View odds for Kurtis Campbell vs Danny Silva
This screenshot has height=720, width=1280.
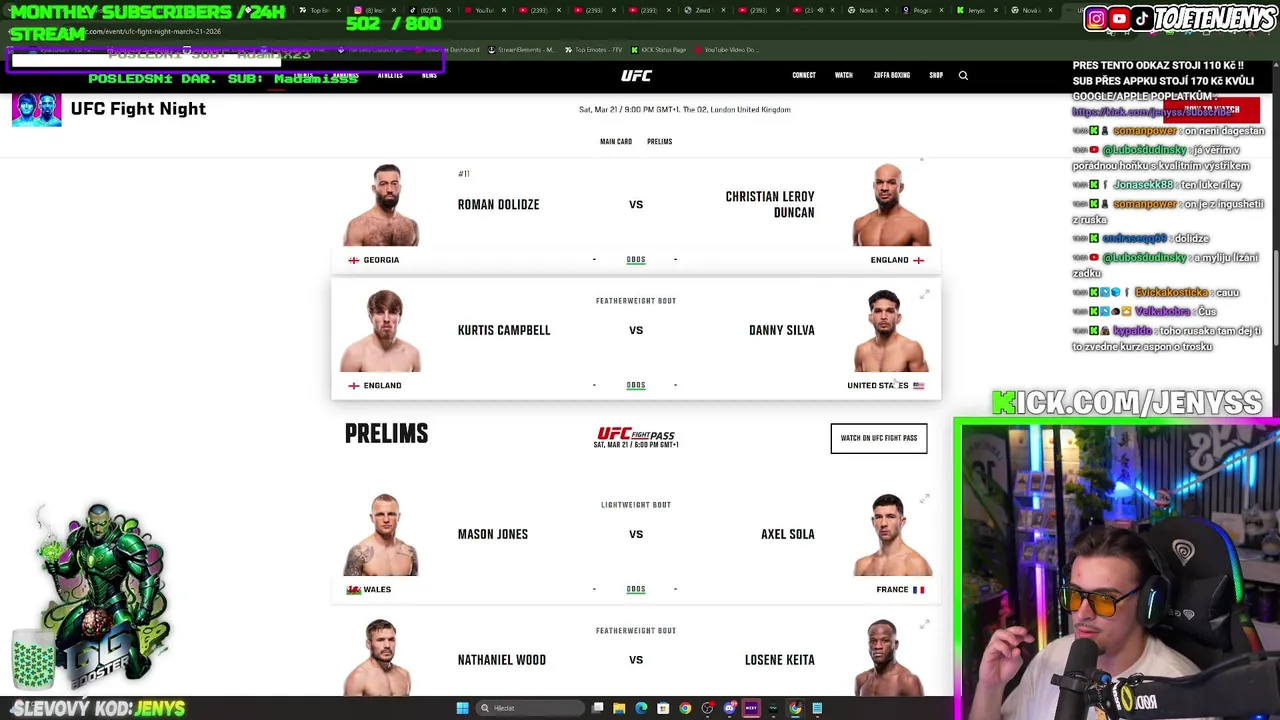point(636,385)
